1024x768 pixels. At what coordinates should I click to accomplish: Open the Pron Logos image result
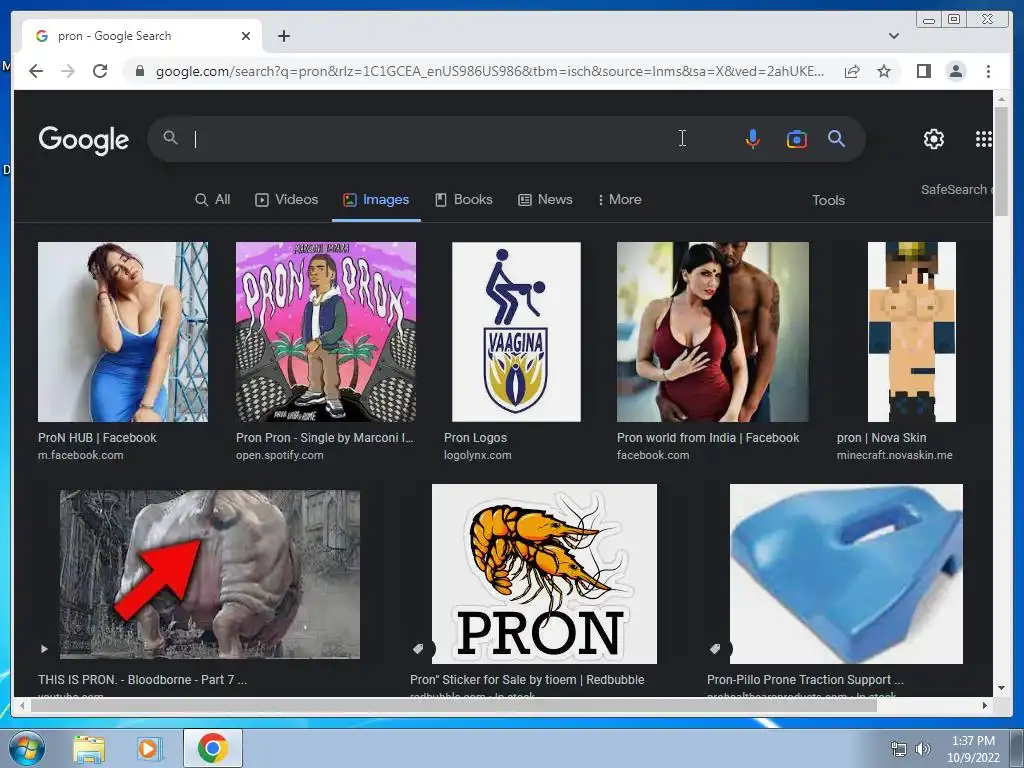tap(516, 332)
